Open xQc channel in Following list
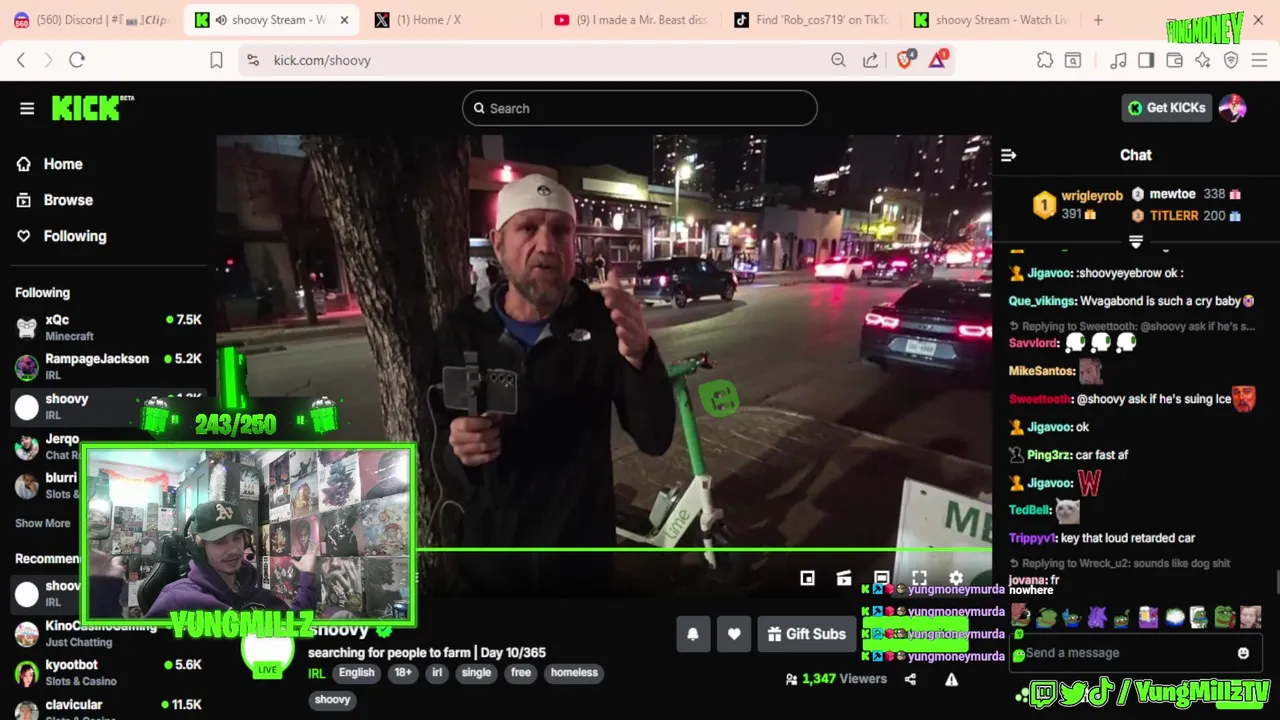1280x720 pixels. click(108, 327)
